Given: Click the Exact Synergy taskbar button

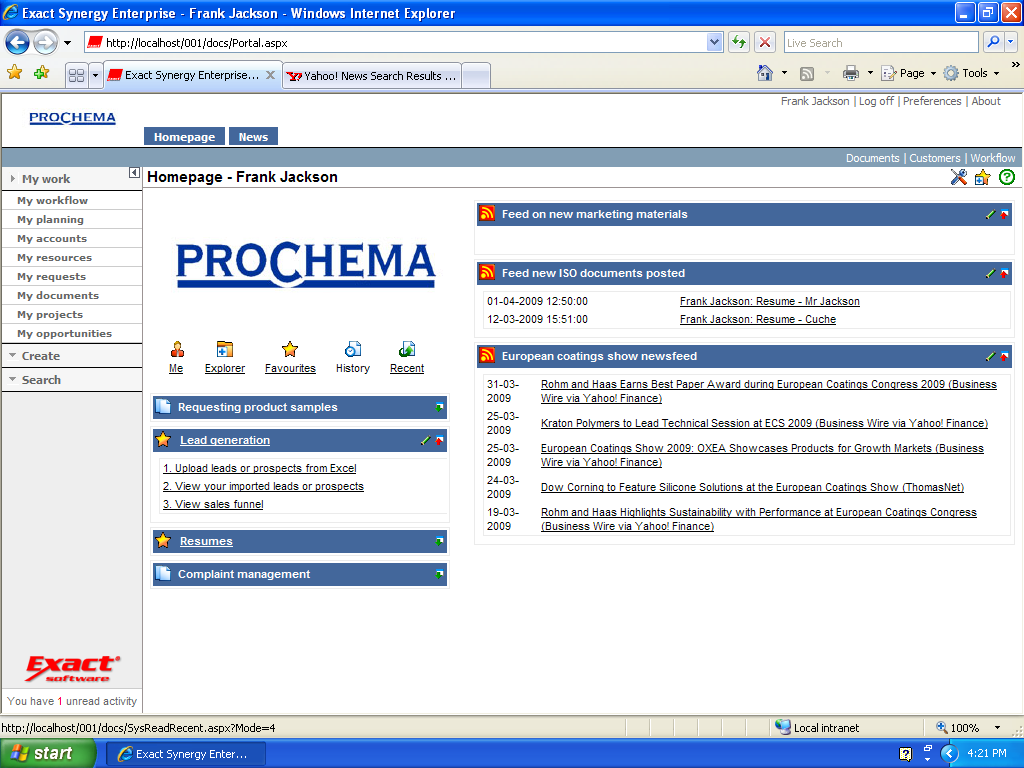Looking at the screenshot, I should (x=185, y=754).
